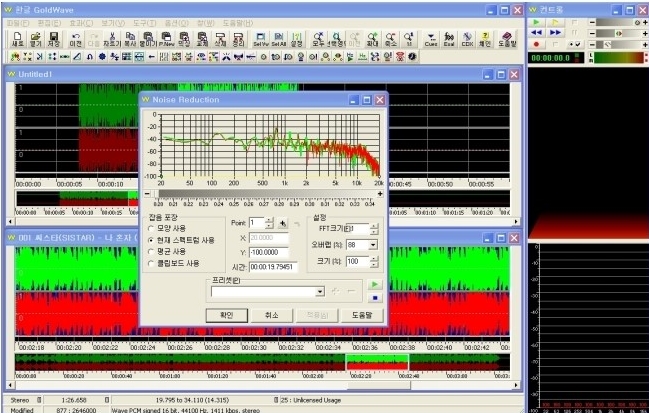Click the rewind button in control window

coord(536,33)
